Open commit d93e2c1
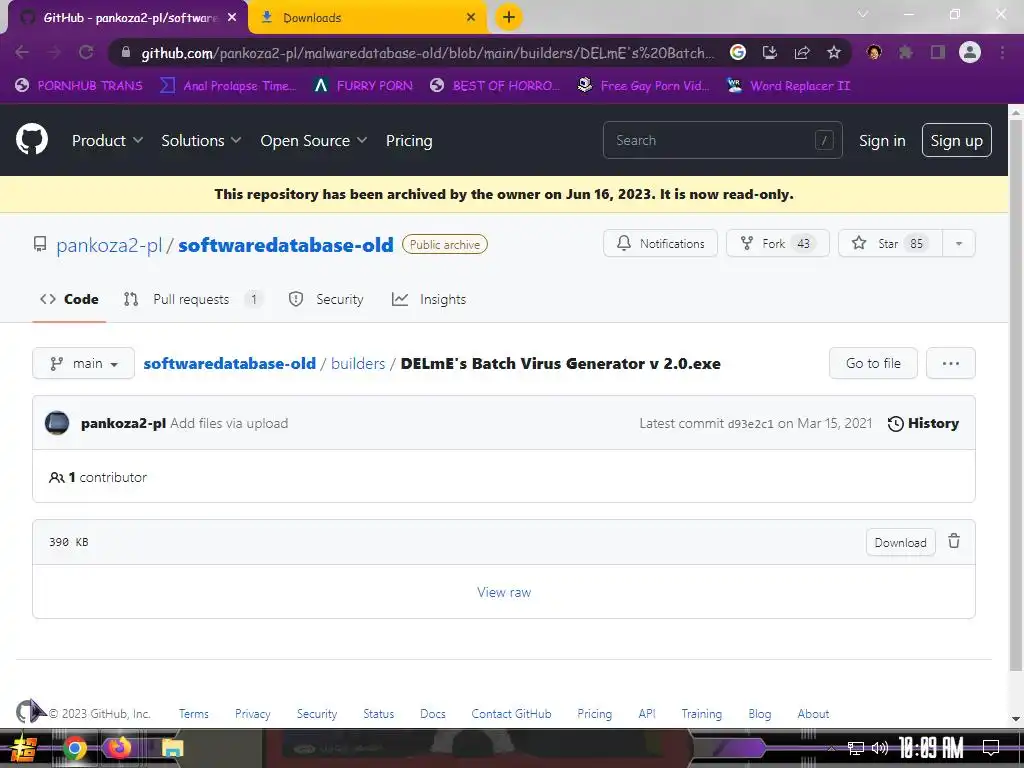The width and height of the screenshot is (1024, 768). (750, 424)
